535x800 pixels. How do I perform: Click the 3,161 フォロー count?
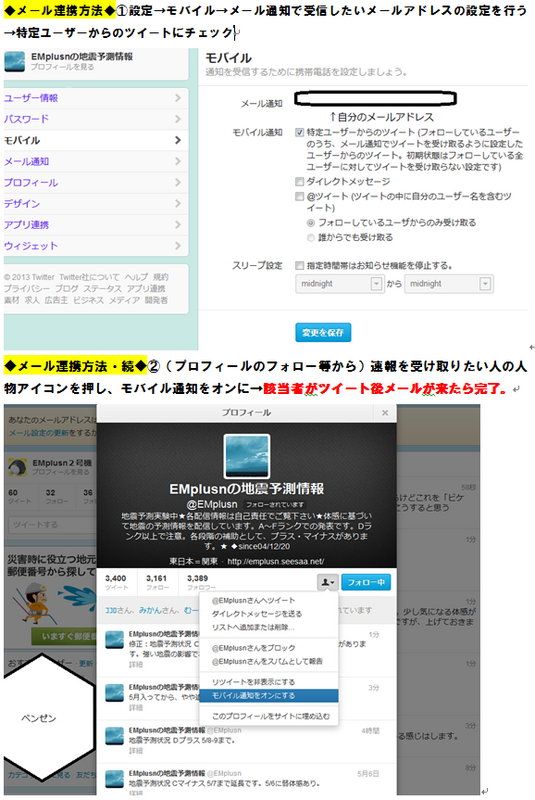[157, 582]
